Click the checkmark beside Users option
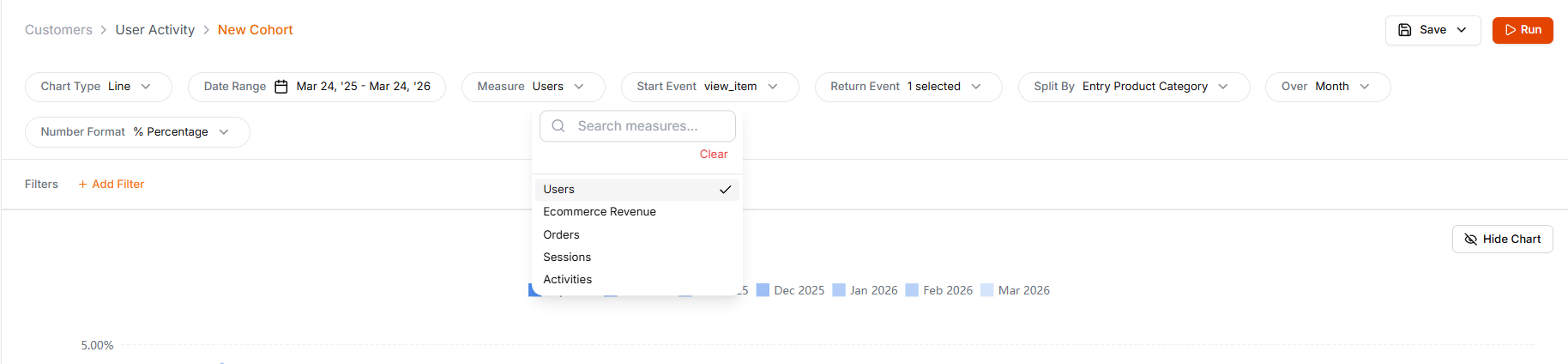This screenshot has width=1568, height=364. coord(725,190)
